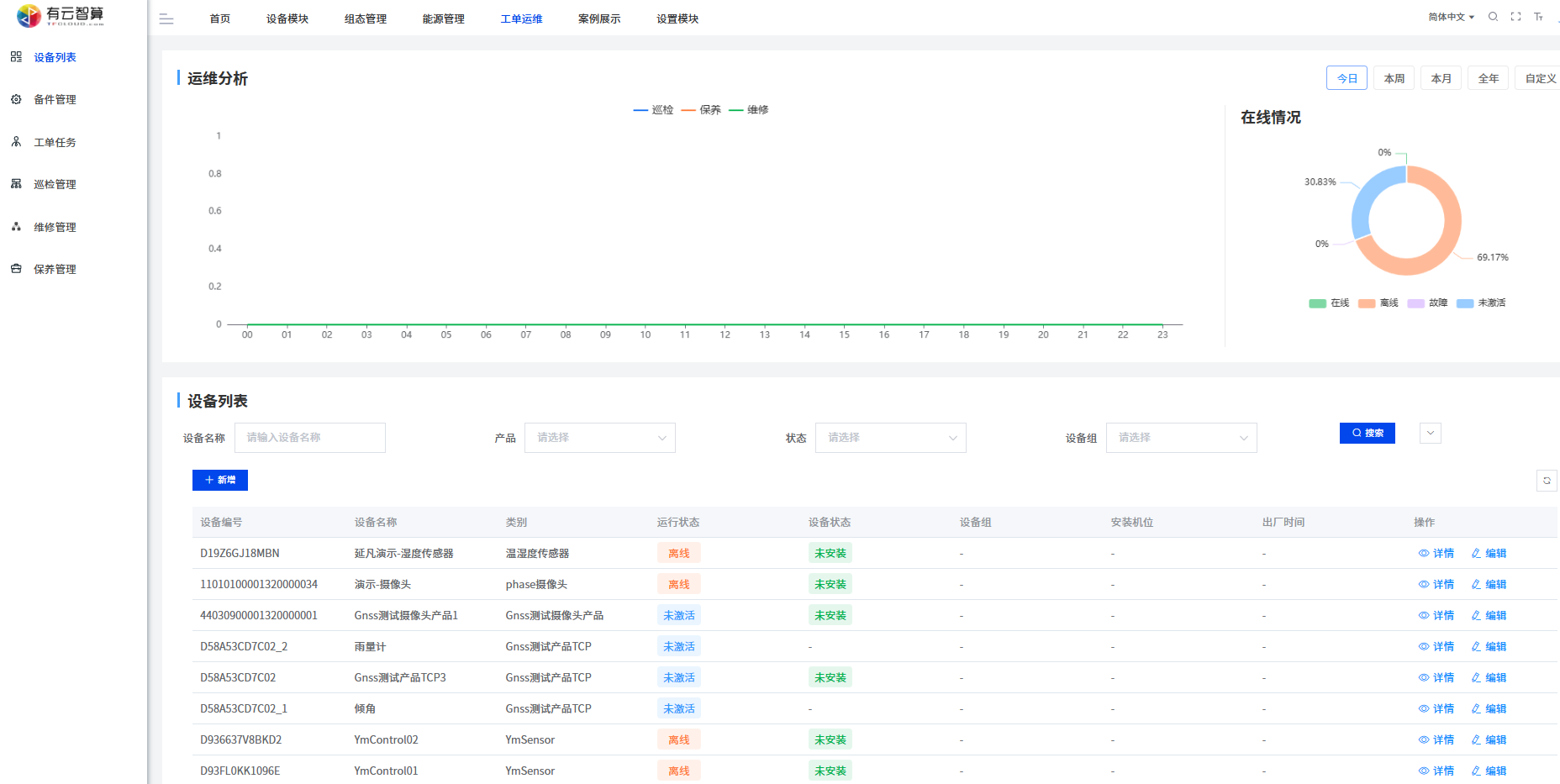The image size is (1560, 784).
Task: Click the 未激活 color swatch in legend
Action: 1465,303
